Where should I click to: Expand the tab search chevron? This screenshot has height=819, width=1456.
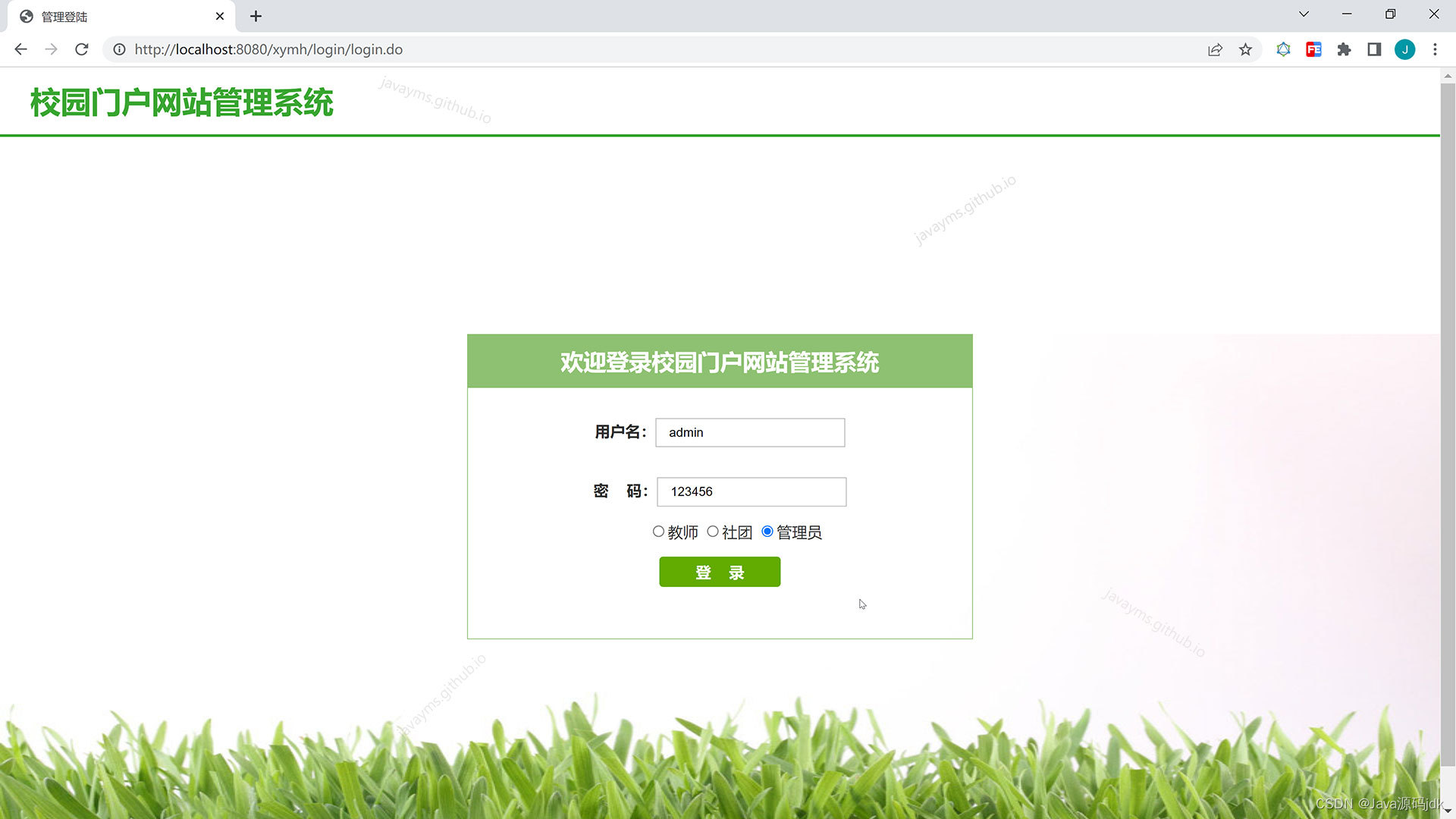pyautogui.click(x=1304, y=14)
